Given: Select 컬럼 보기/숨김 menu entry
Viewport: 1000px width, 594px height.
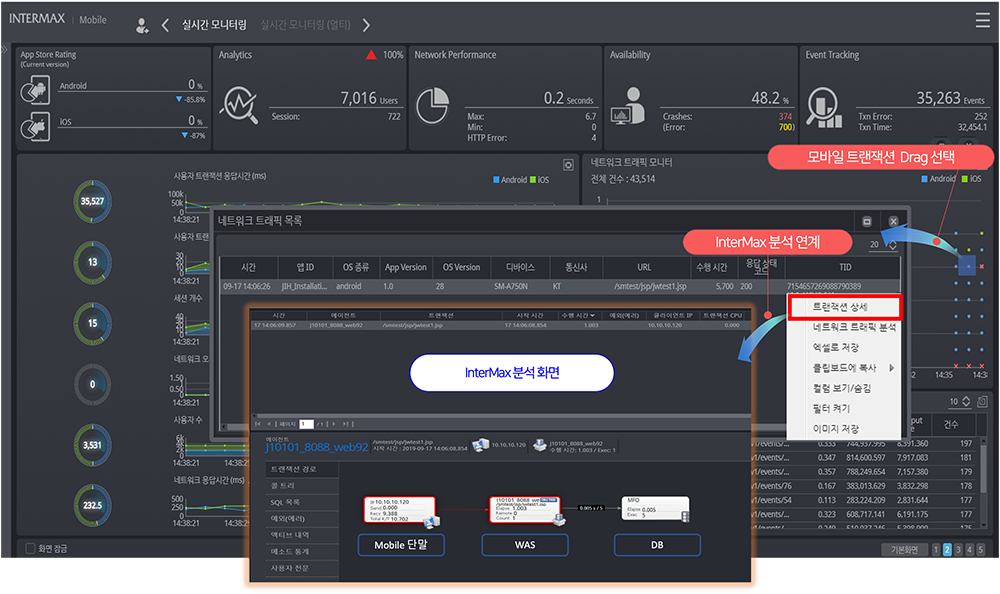Looking at the screenshot, I should (x=844, y=389).
